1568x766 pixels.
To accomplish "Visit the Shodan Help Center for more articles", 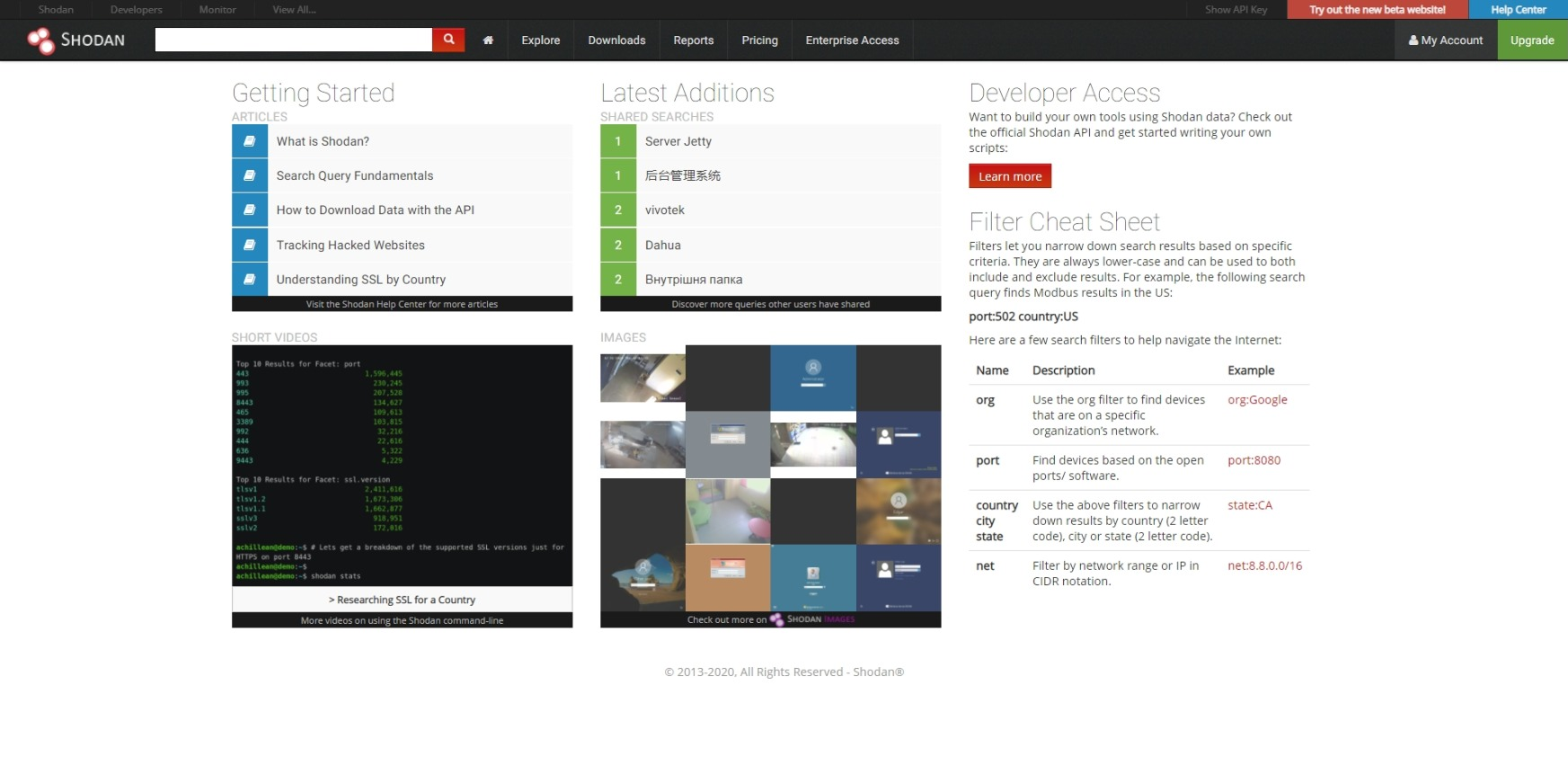I will click(x=402, y=304).
